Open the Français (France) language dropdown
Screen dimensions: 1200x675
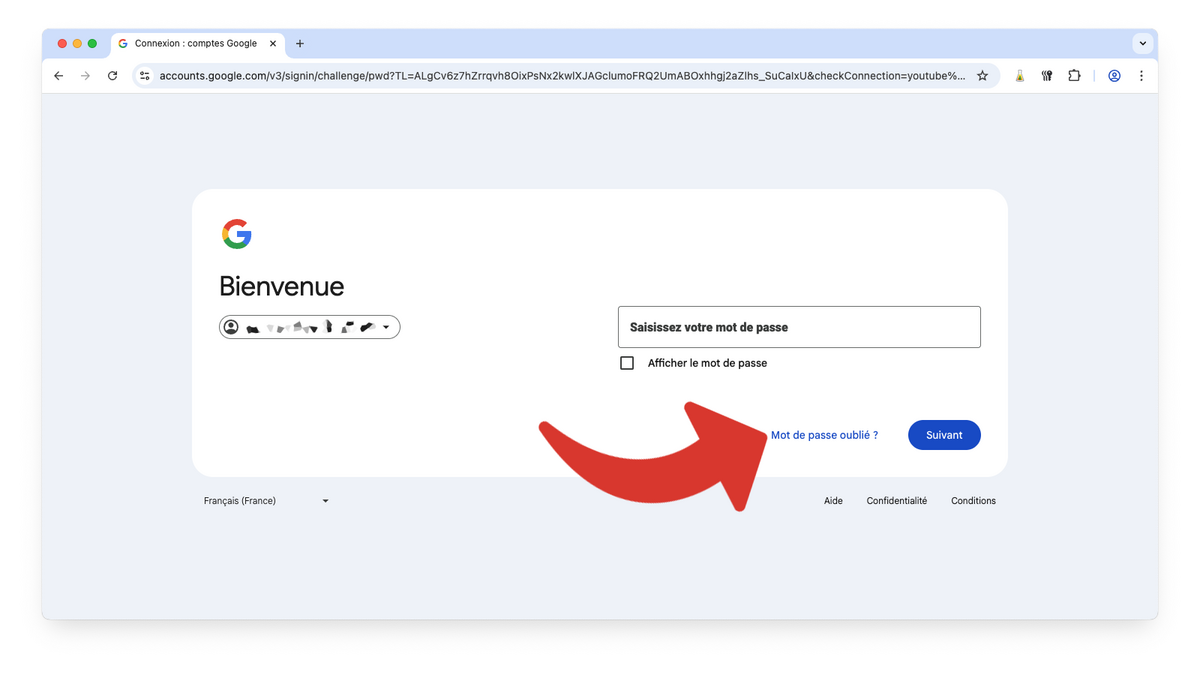point(266,501)
